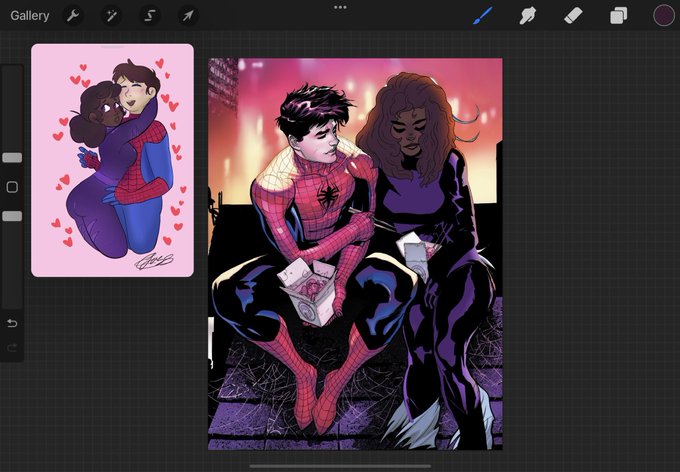Click the brush size slider handle
Viewport: 680px width, 472px height.
[12, 157]
